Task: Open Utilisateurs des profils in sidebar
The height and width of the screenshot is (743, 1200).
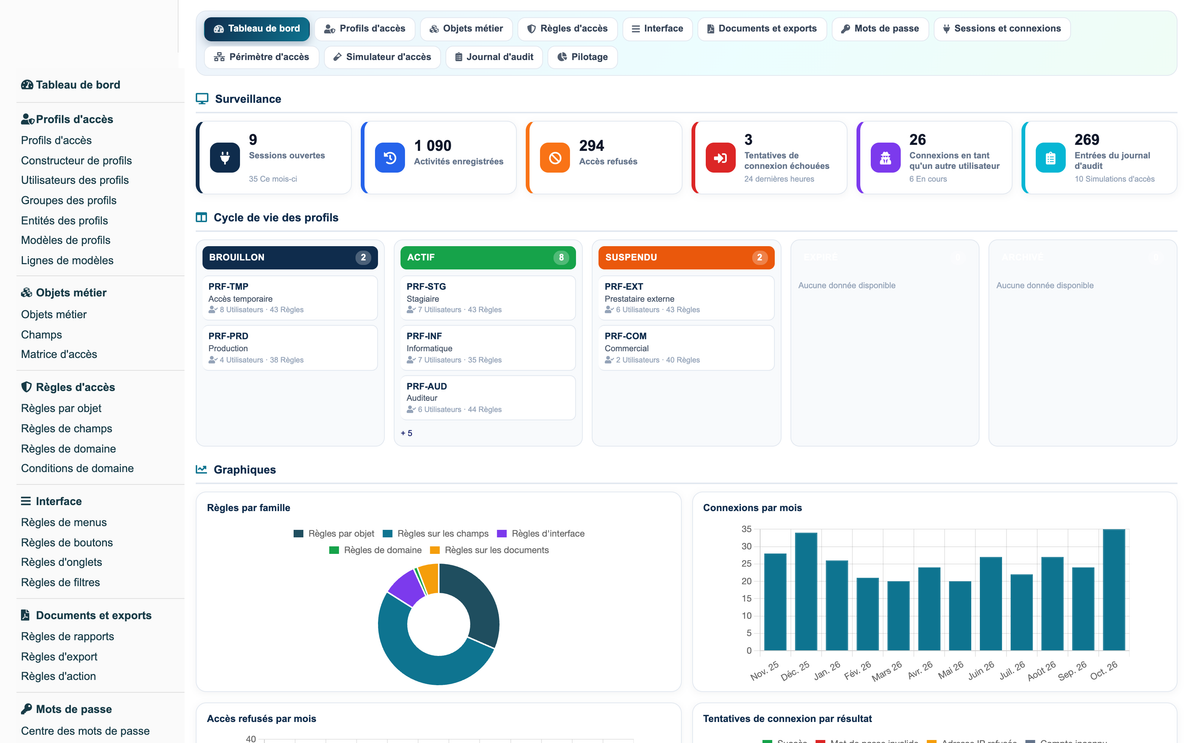Action: pyautogui.click(x=75, y=181)
